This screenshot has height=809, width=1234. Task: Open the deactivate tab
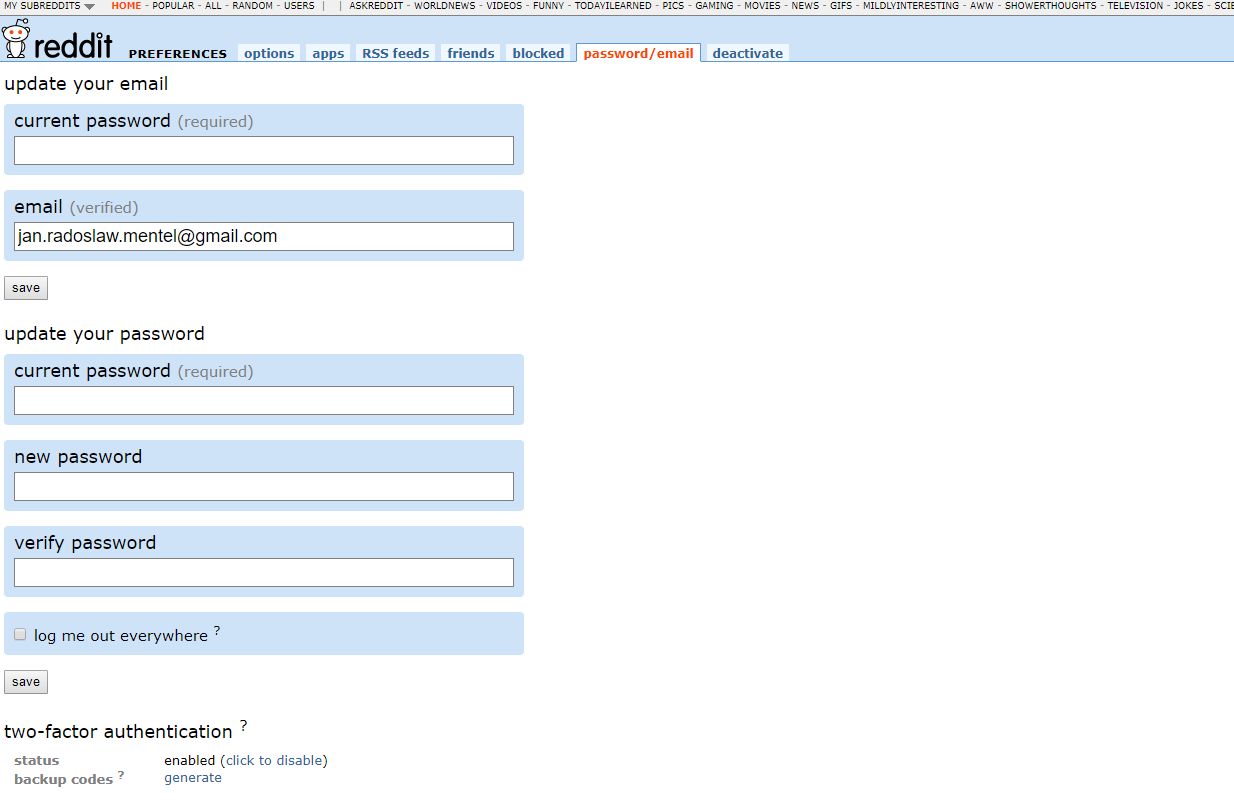click(x=747, y=53)
